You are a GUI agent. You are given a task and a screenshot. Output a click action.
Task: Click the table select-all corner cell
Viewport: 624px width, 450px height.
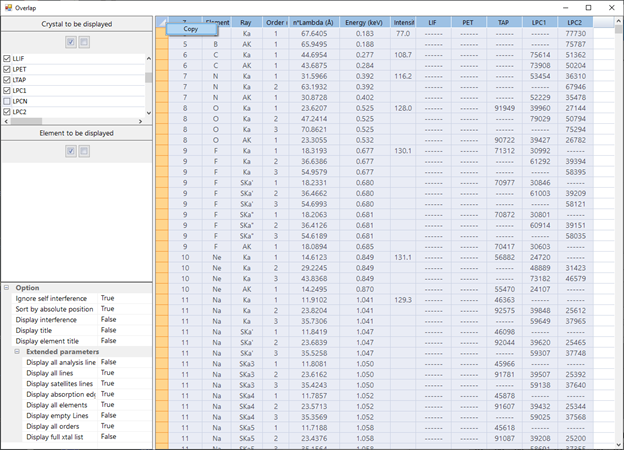coord(162,21)
